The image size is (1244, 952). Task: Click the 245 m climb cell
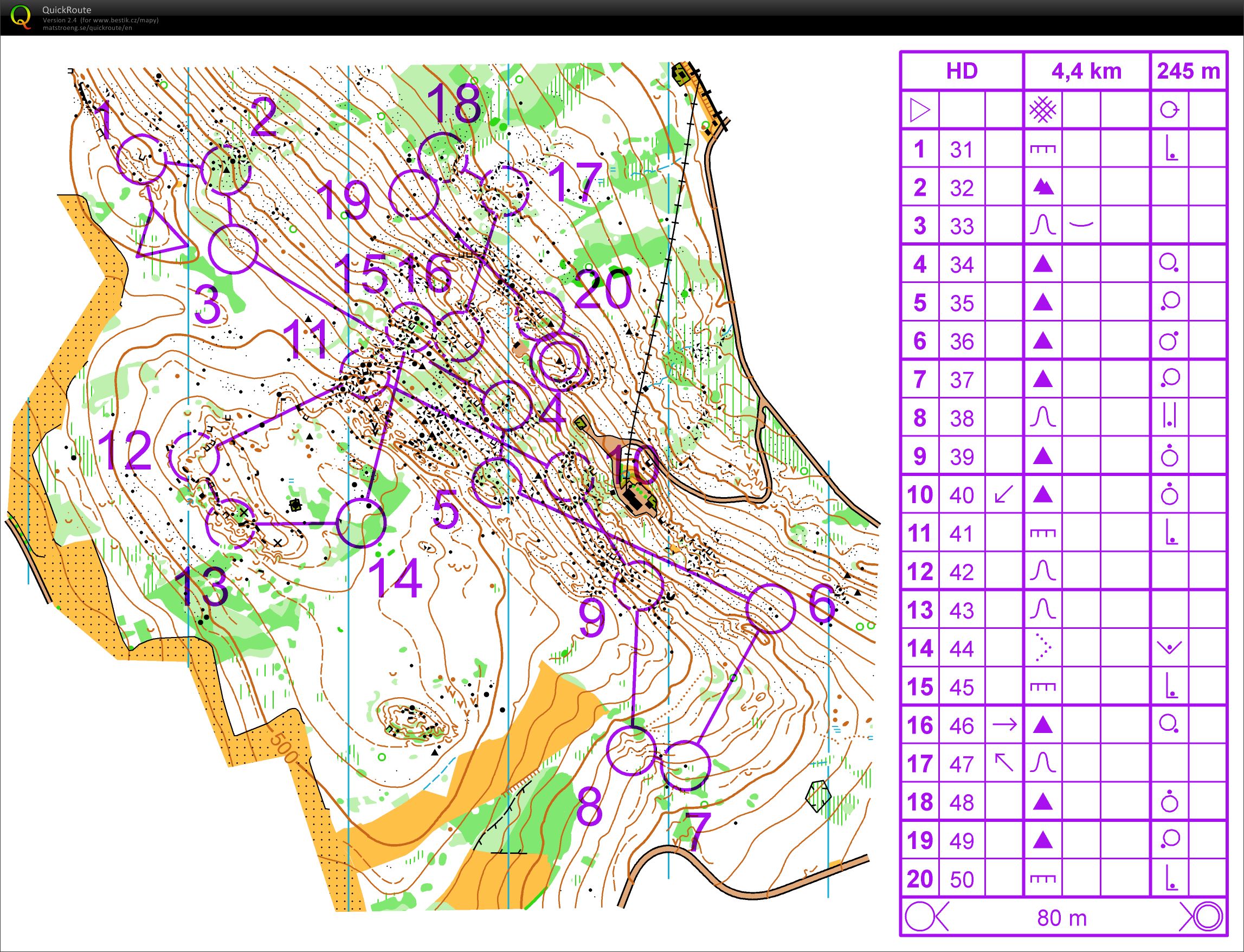pyautogui.click(x=1188, y=72)
